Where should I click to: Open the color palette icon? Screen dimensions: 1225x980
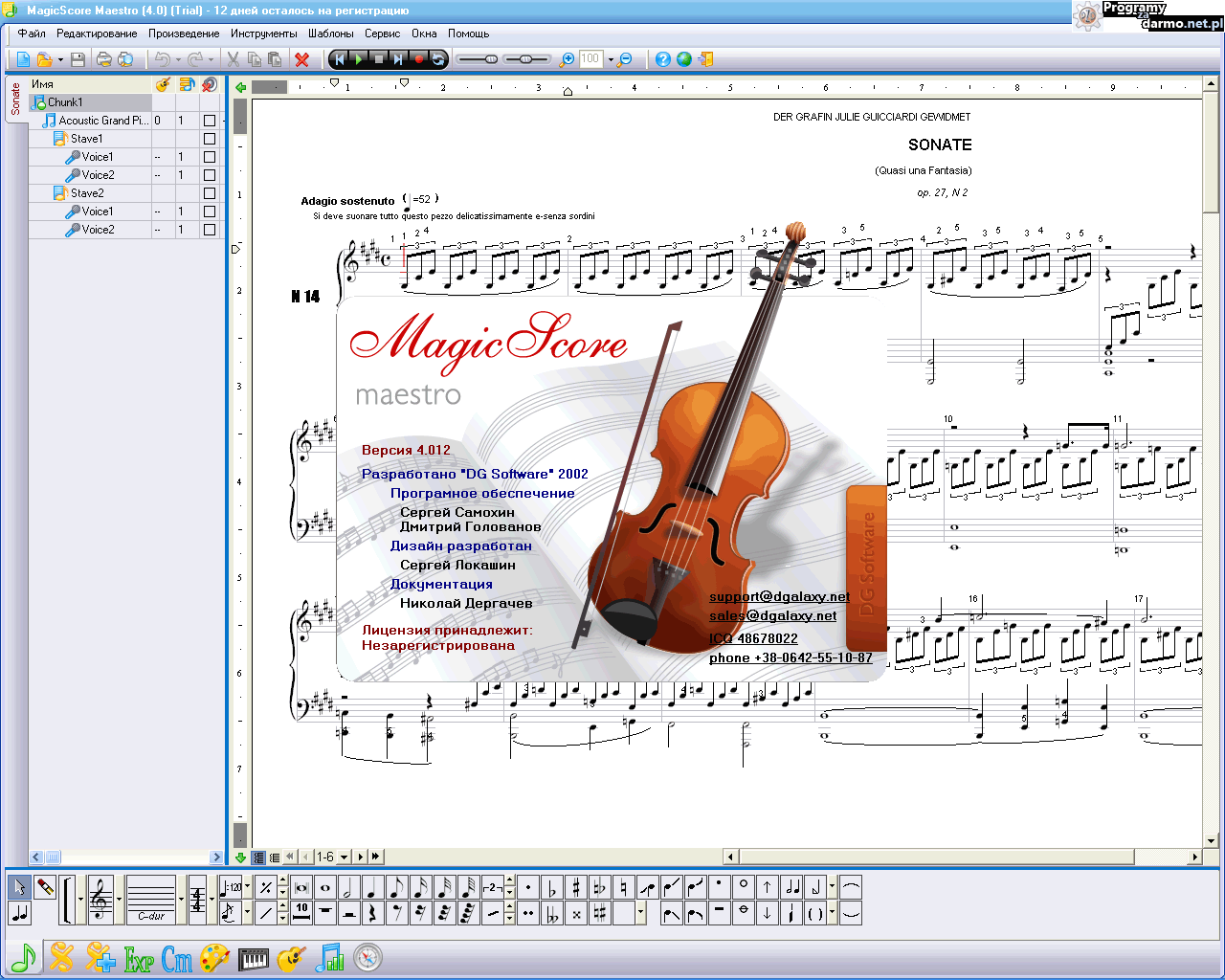tap(214, 958)
